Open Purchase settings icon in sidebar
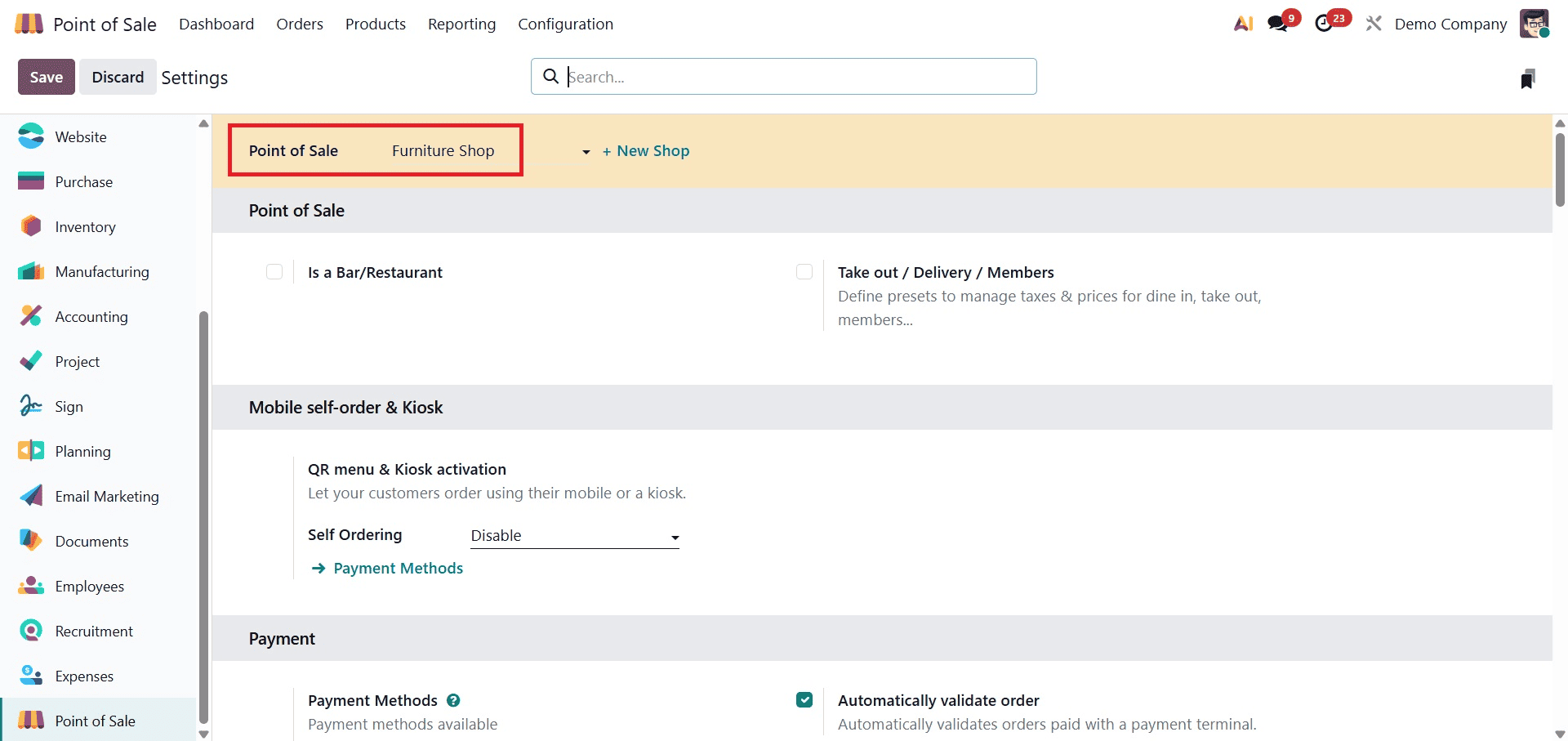The height and width of the screenshot is (741, 1568). click(x=31, y=181)
